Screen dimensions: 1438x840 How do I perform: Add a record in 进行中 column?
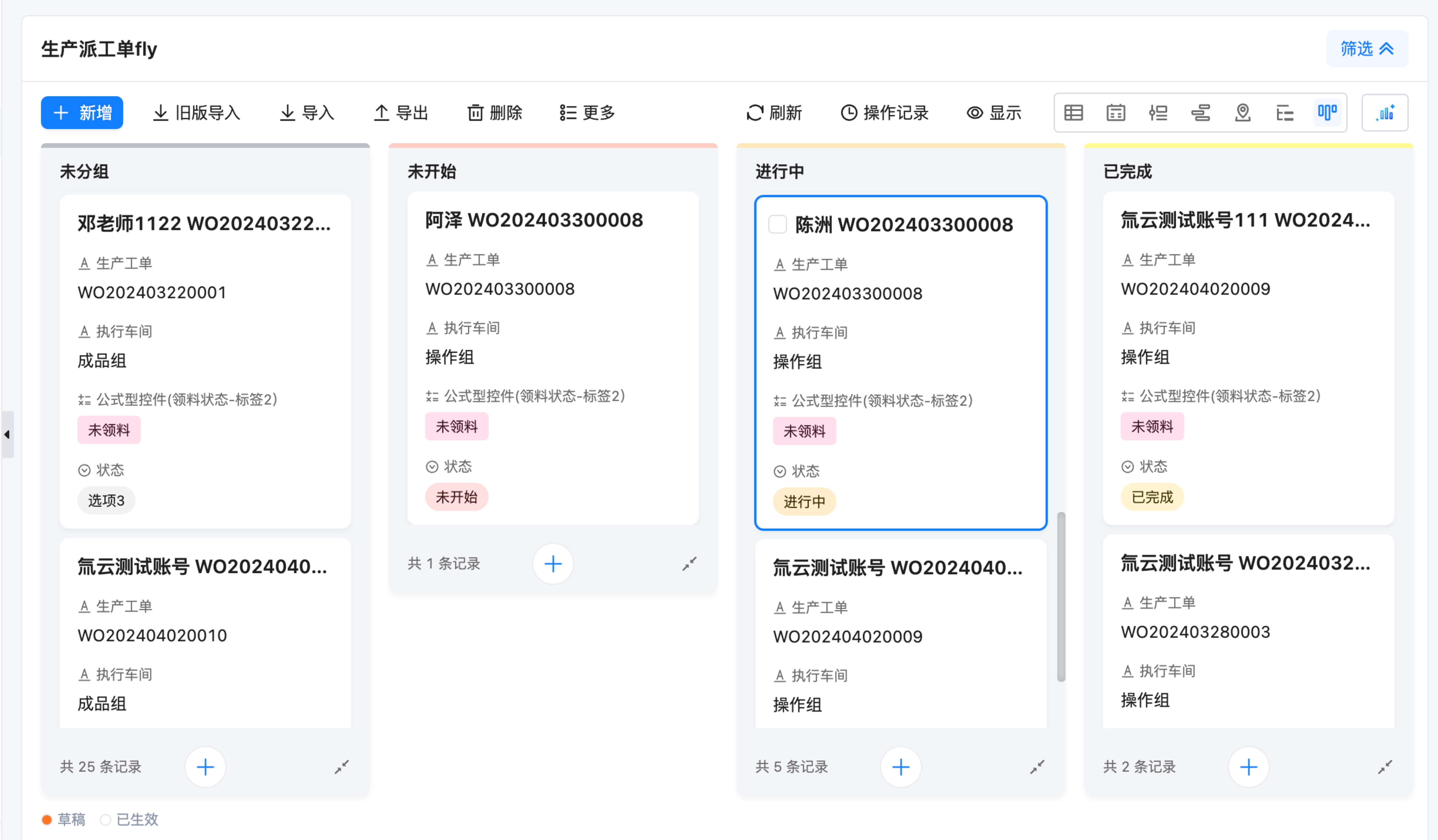901,767
